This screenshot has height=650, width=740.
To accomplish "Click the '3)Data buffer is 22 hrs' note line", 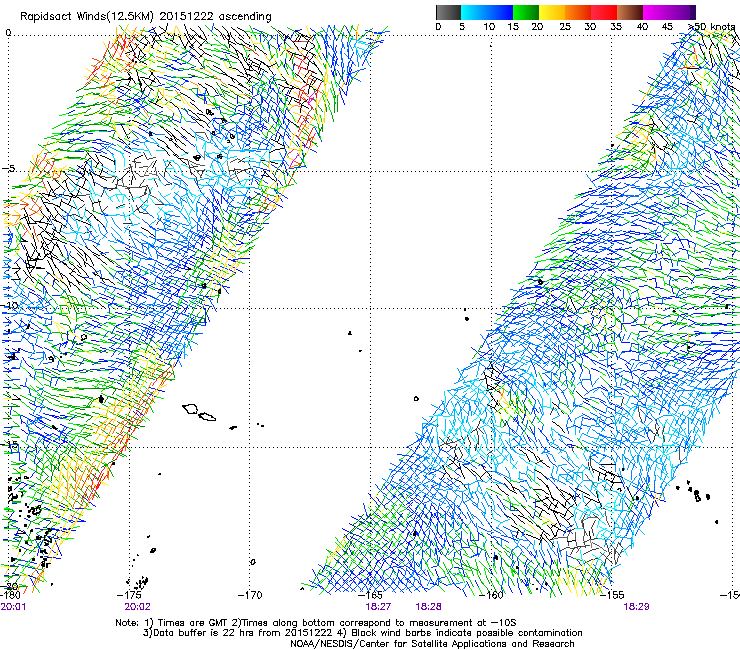I will click(362, 633).
